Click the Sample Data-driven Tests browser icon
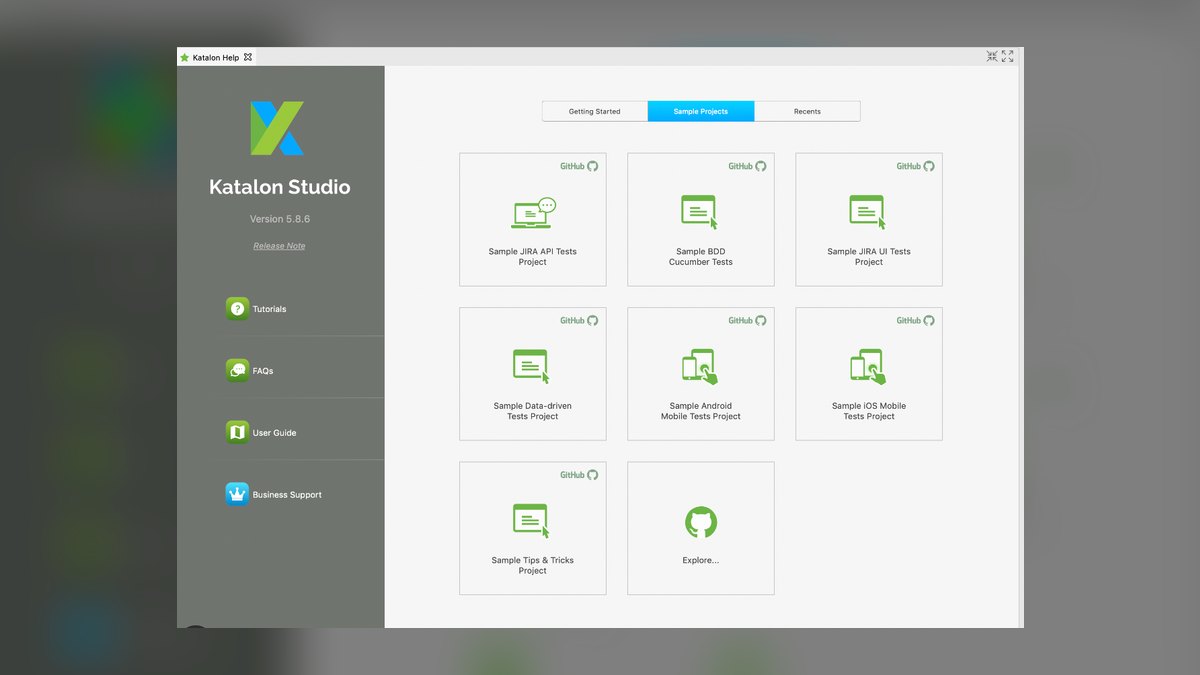1200x675 pixels. (532, 366)
